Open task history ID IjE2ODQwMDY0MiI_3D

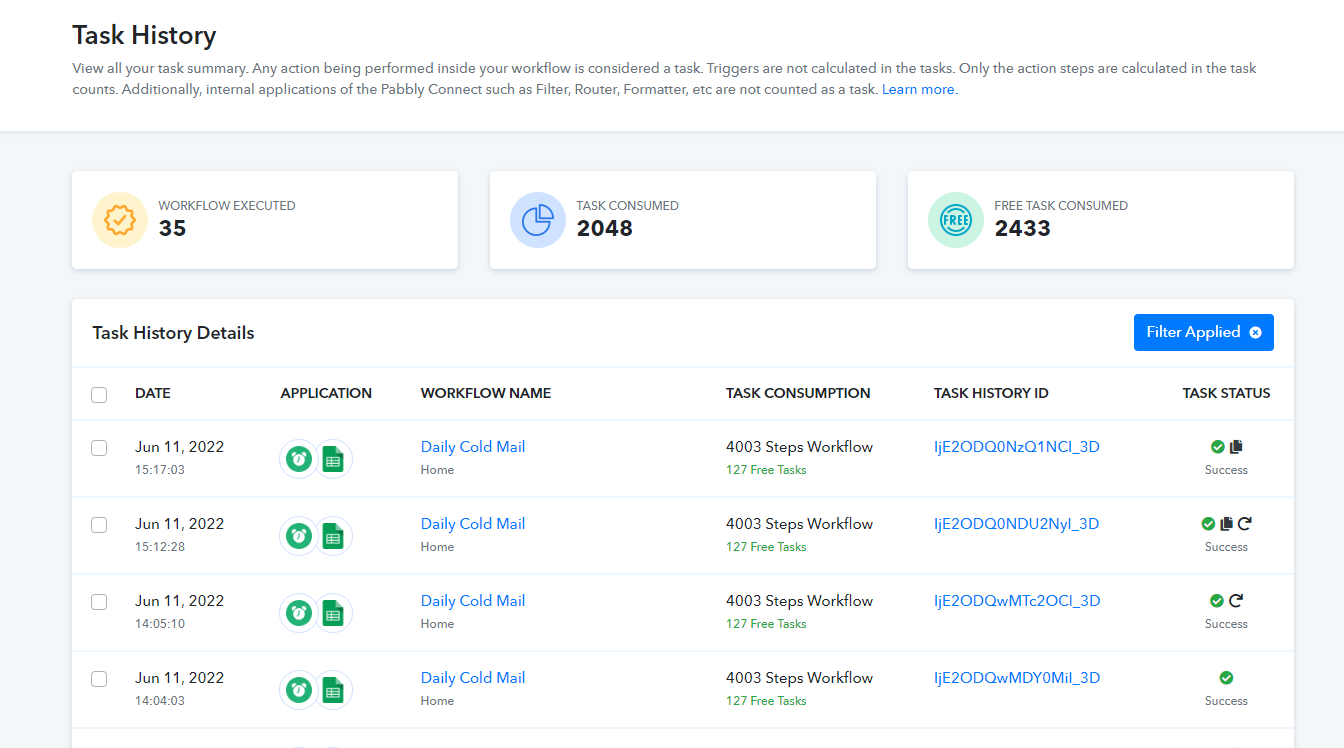(x=1017, y=678)
